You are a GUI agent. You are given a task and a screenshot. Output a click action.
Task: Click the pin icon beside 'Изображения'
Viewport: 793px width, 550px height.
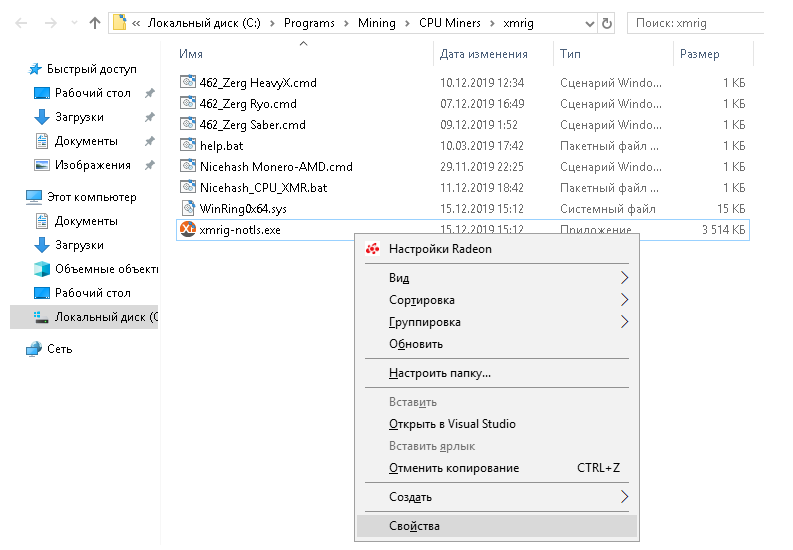pyautogui.click(x=150, y=165)
